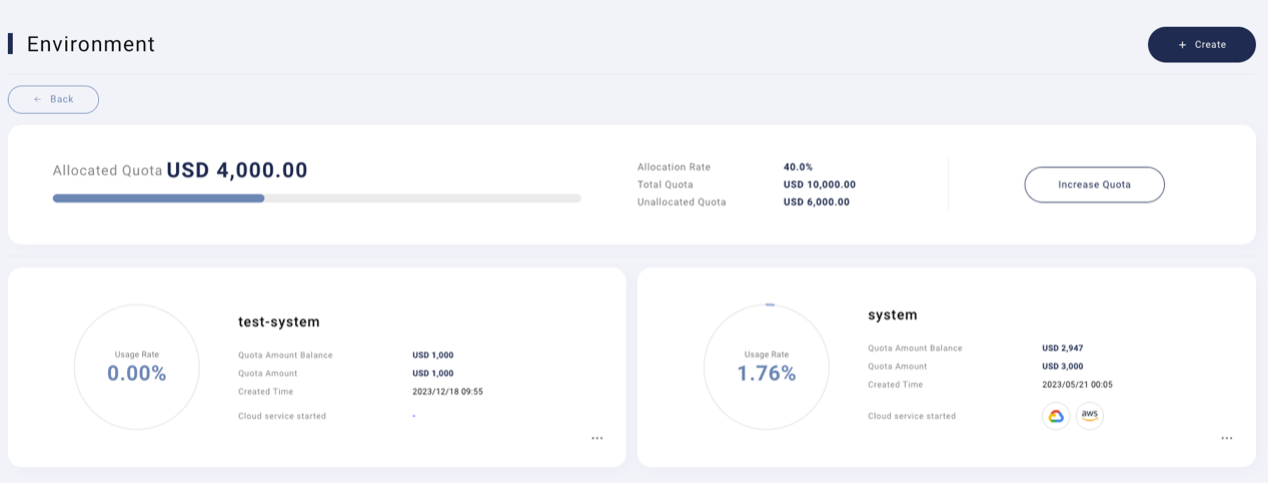Open the three-dot menu on system card

[1227, 438]
